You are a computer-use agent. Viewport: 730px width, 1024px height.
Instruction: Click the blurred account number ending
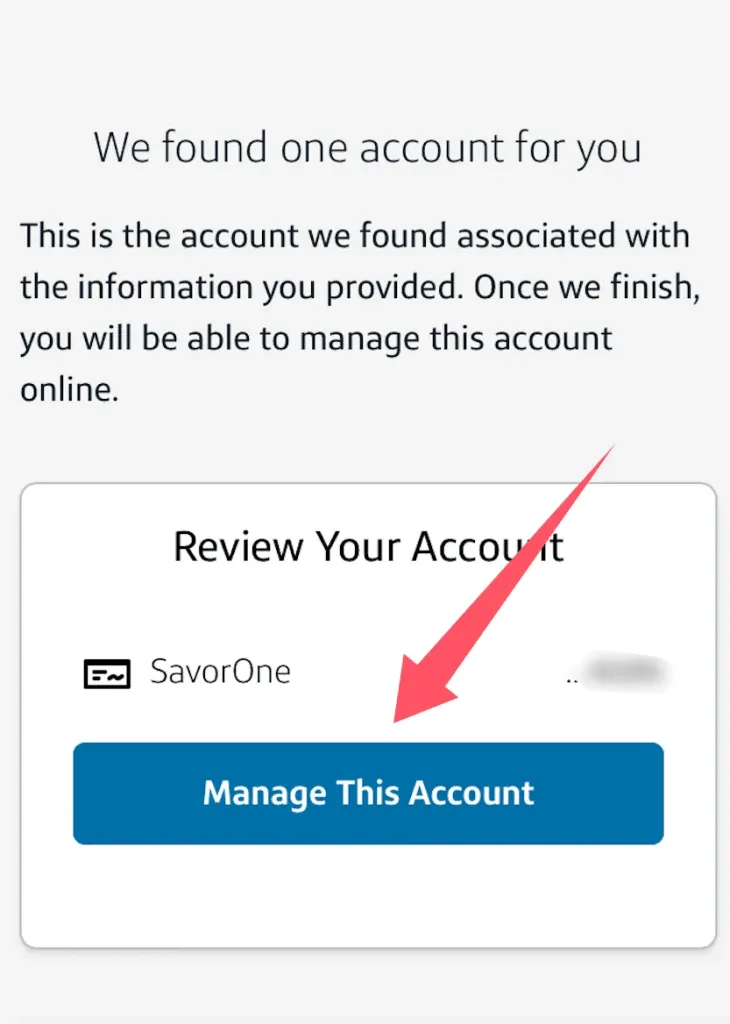(x=626, y=671)
